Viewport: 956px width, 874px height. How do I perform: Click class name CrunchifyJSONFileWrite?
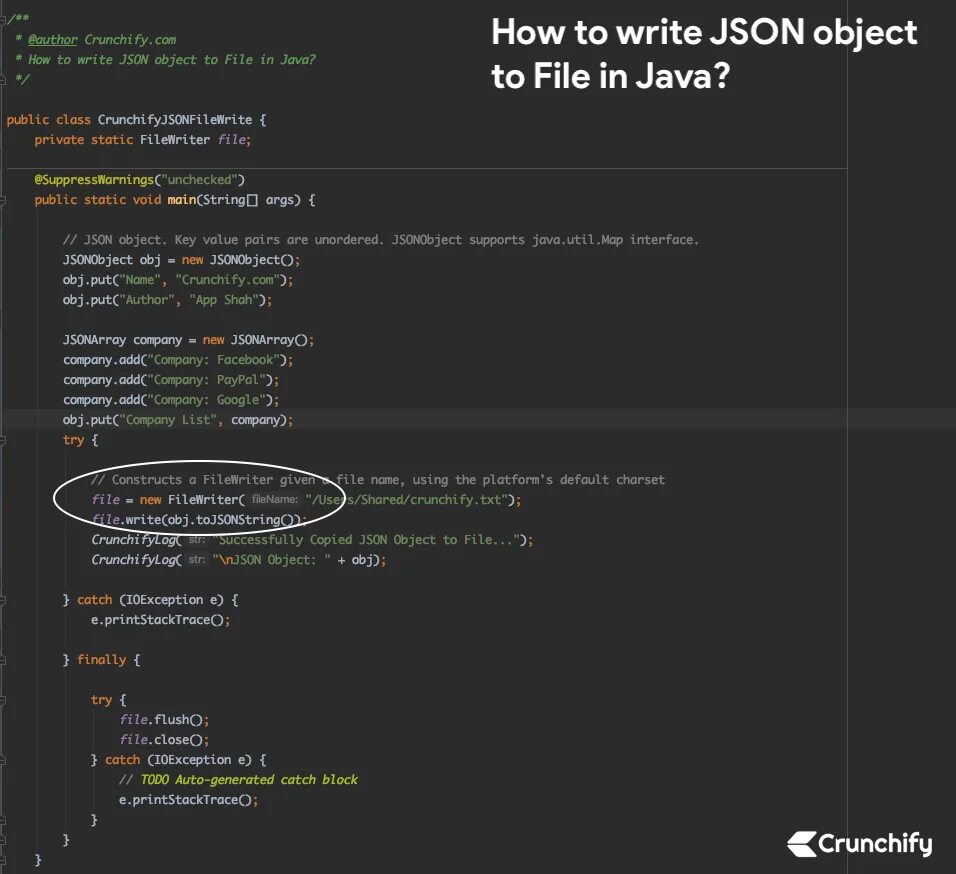click(174, 119)
